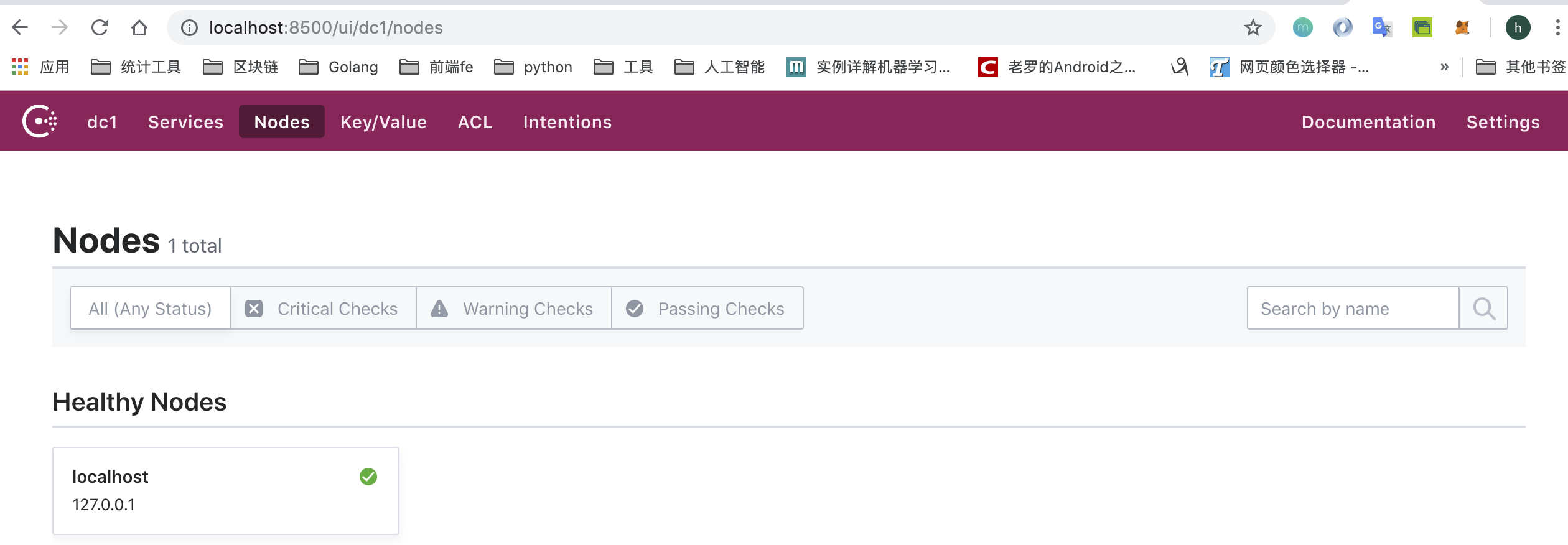The height and width of the screenshot is (545, 1568).
Task: Open the Key/Value section
Action: point(383,121)
